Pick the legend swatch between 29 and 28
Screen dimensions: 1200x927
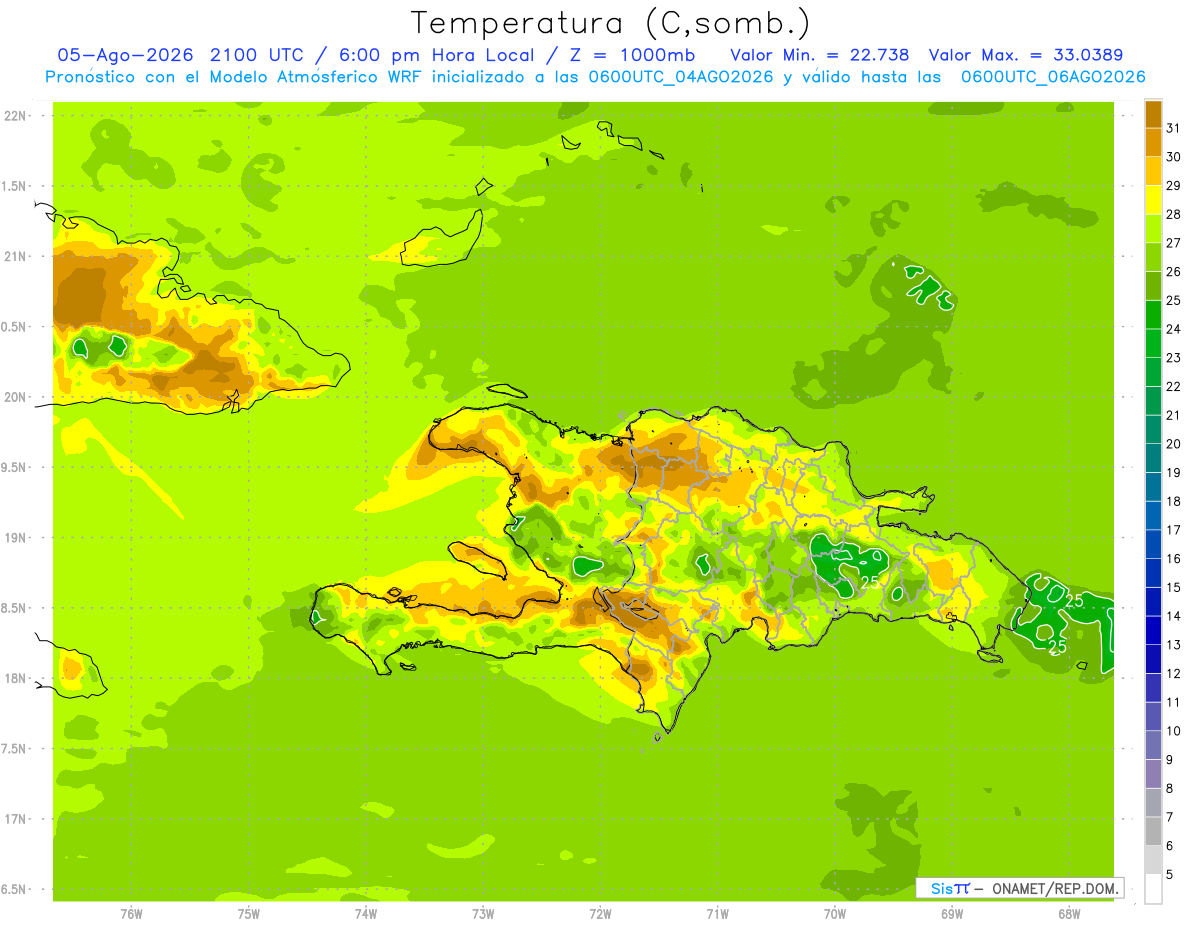click(x=1153, y=200)
